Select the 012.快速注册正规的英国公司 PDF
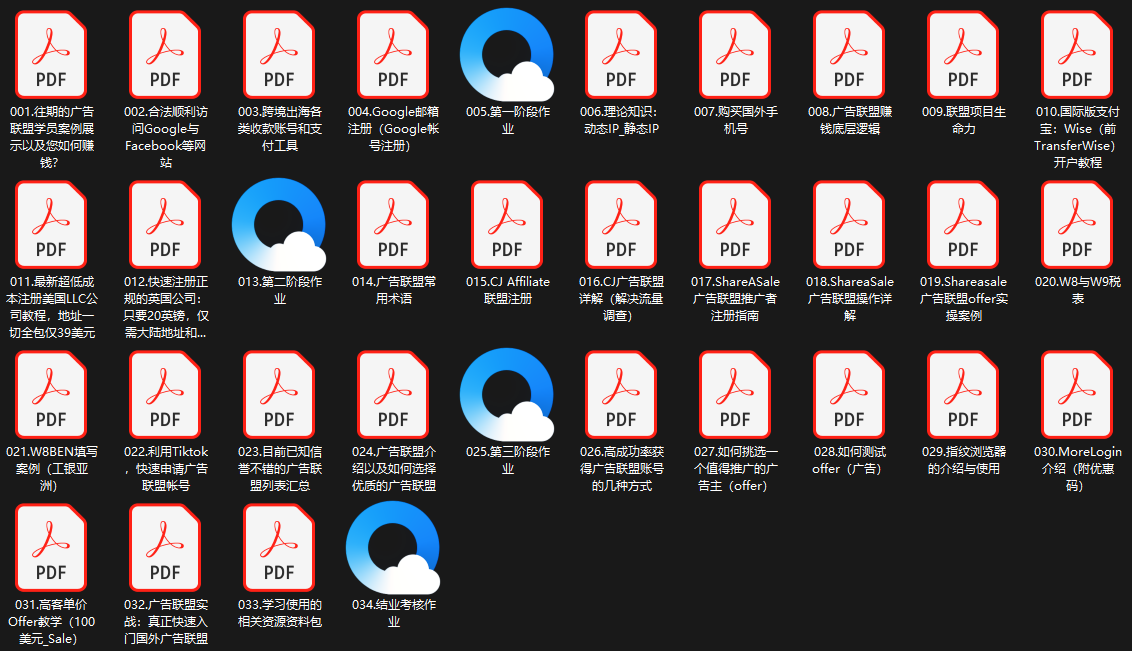Screen dimensions: 1132x651 (x=165, y=226)
